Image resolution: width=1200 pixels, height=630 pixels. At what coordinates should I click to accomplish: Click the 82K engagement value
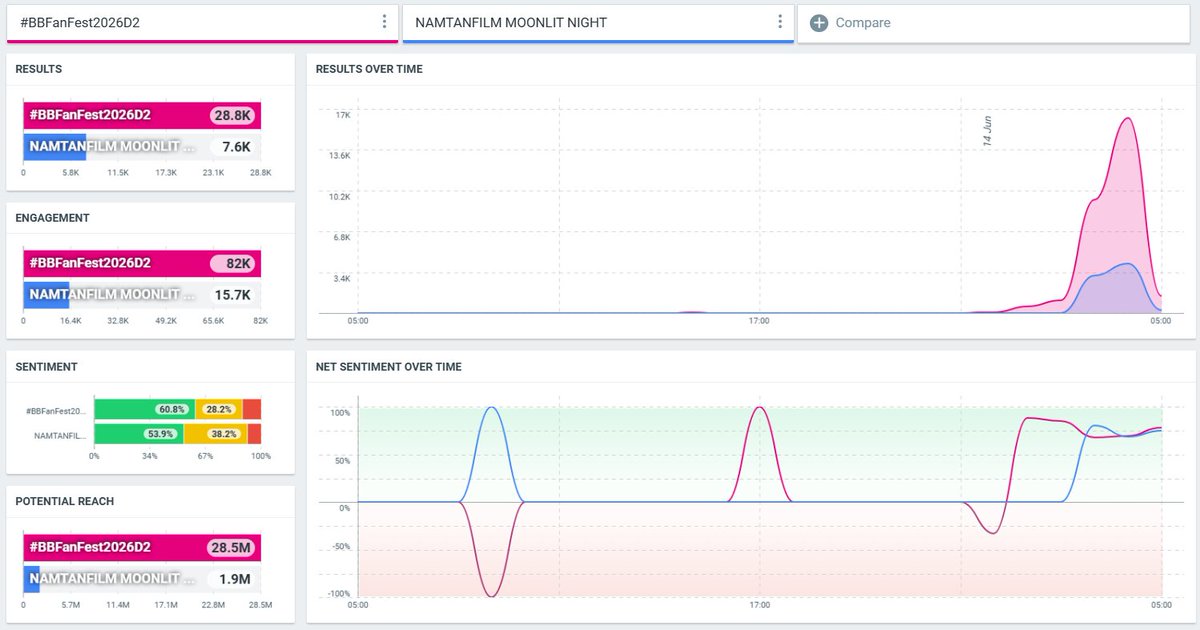[x=233, y=264]
